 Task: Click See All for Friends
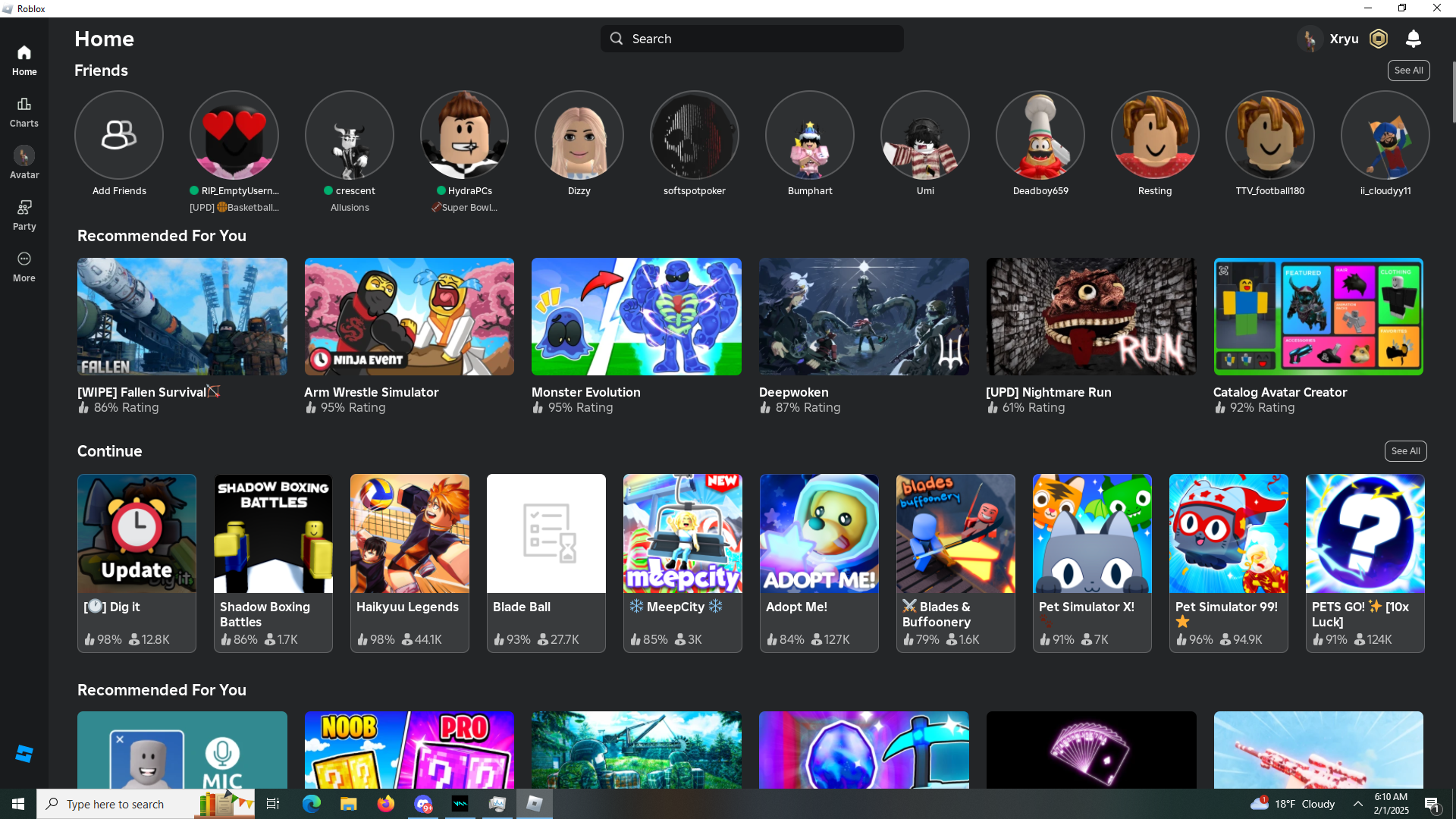(x=1408, y=71)
